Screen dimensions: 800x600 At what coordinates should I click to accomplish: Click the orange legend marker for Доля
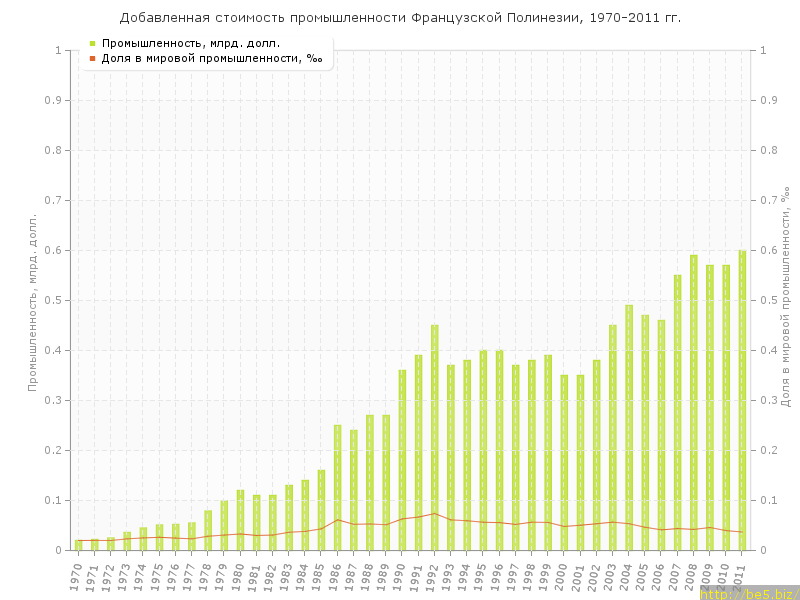point(93,58)
